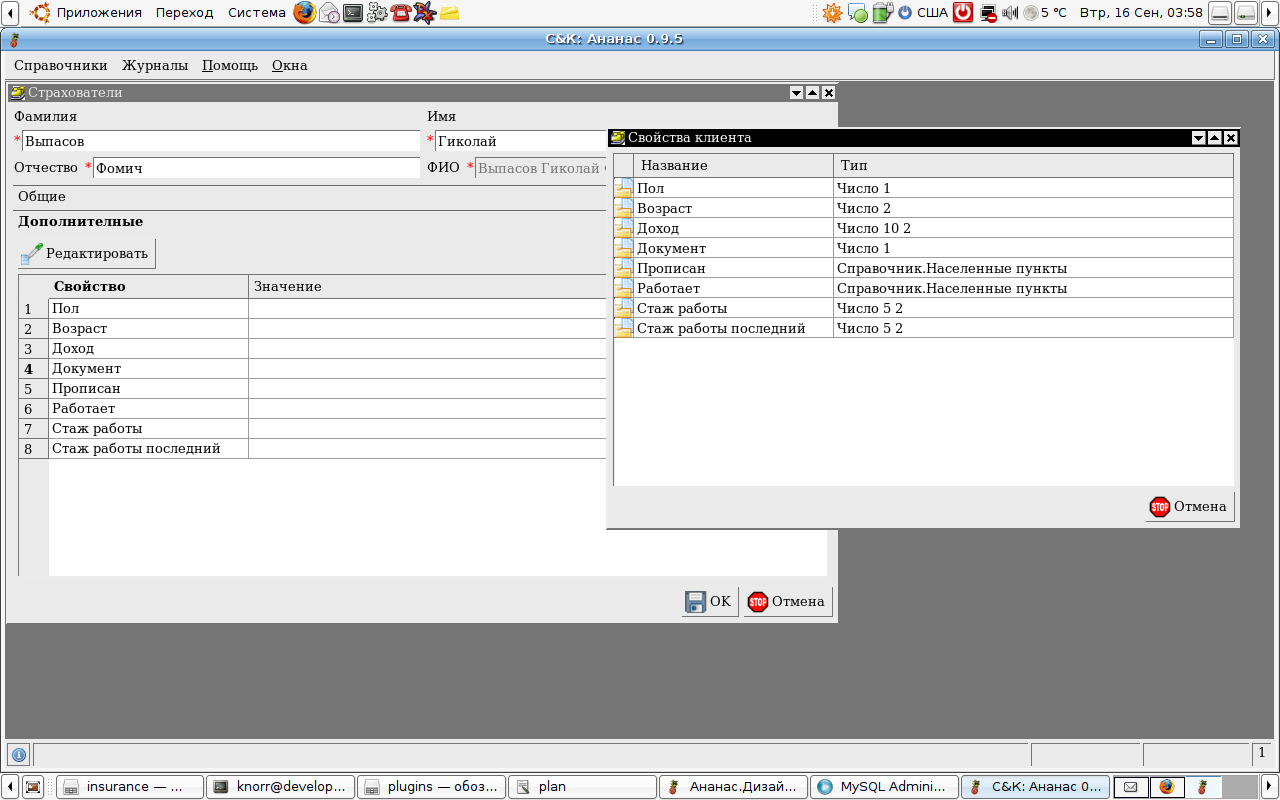Launch Firefox from the top panel

304,13
